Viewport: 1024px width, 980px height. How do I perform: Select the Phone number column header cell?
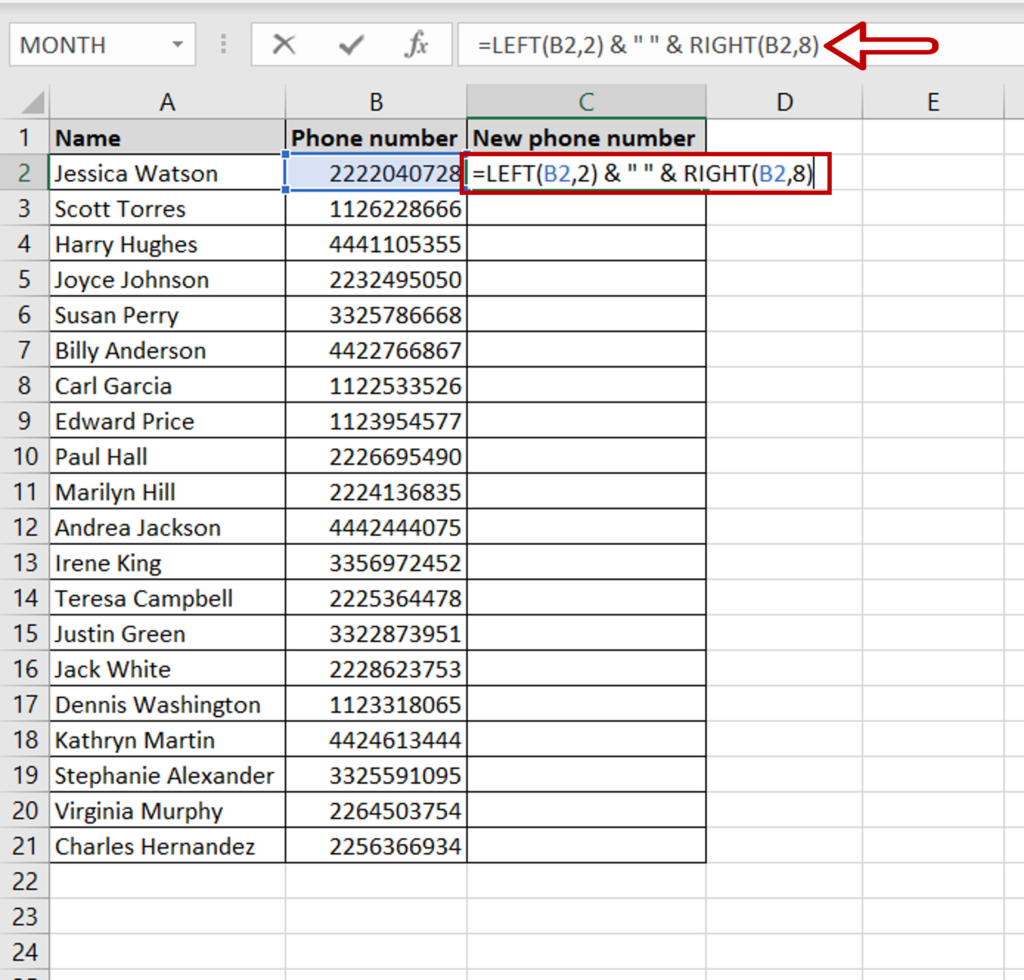click(375, 137)
